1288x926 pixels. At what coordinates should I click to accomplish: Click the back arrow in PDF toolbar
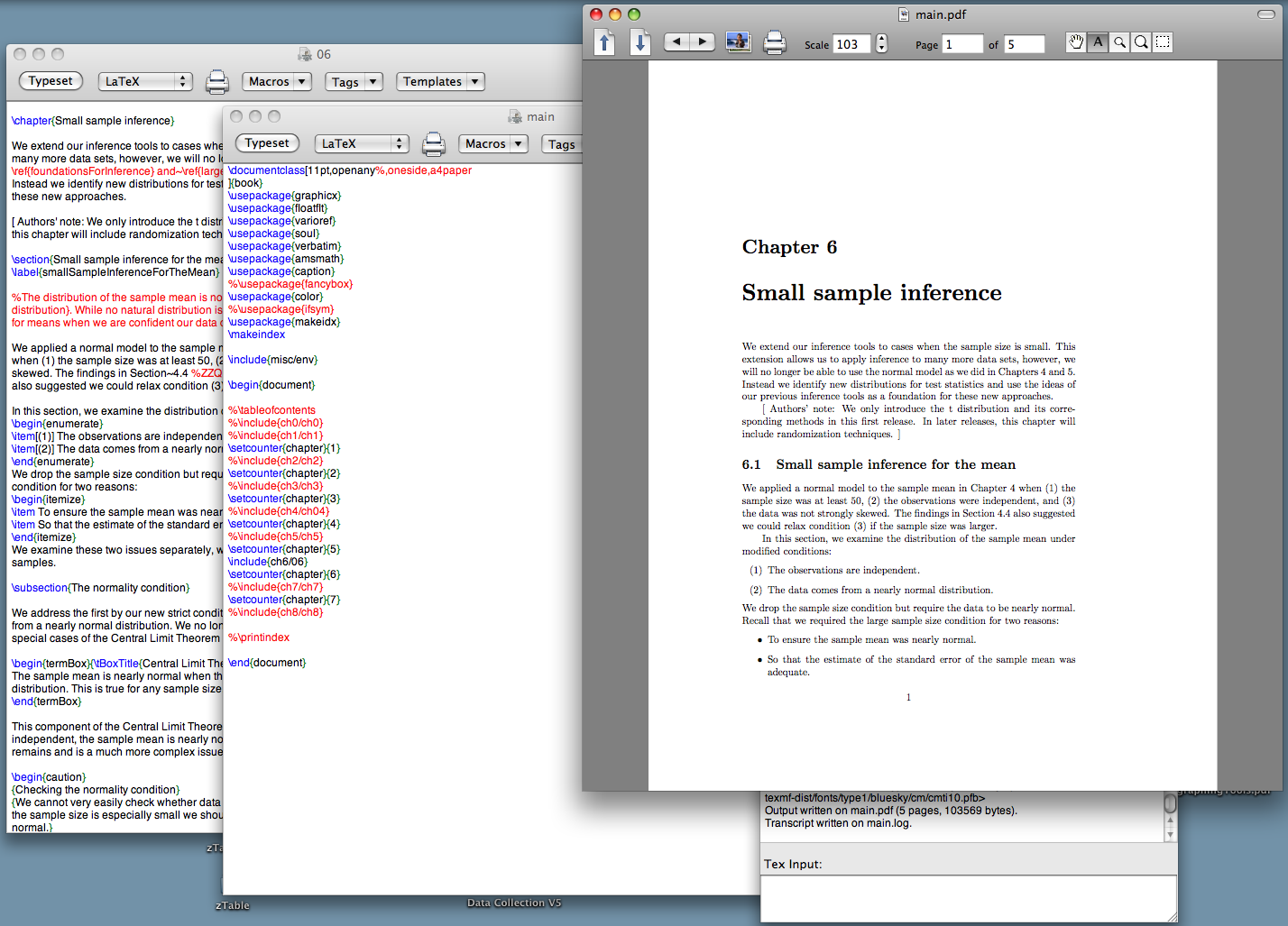click(x=676, y=41)
